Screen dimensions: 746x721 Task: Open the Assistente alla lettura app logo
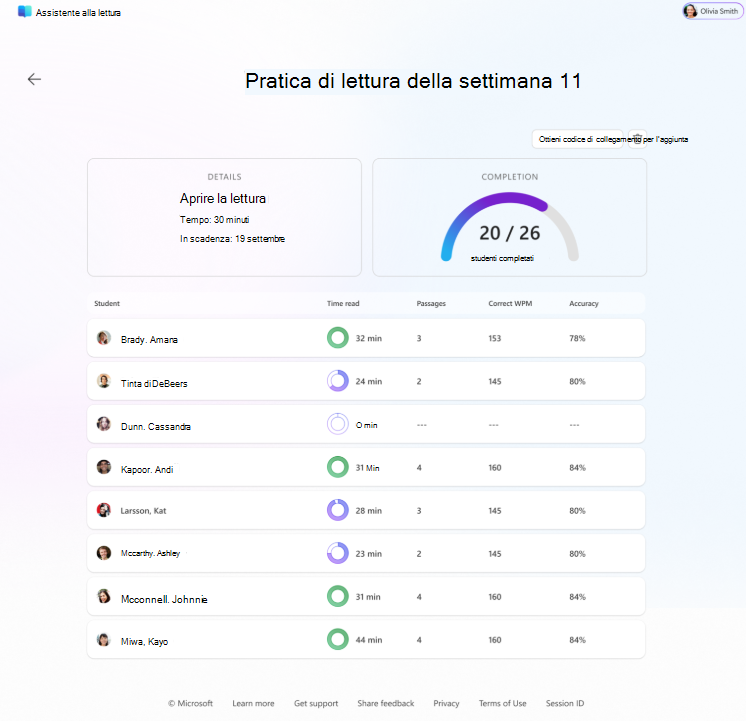click(x=24, y=12)
